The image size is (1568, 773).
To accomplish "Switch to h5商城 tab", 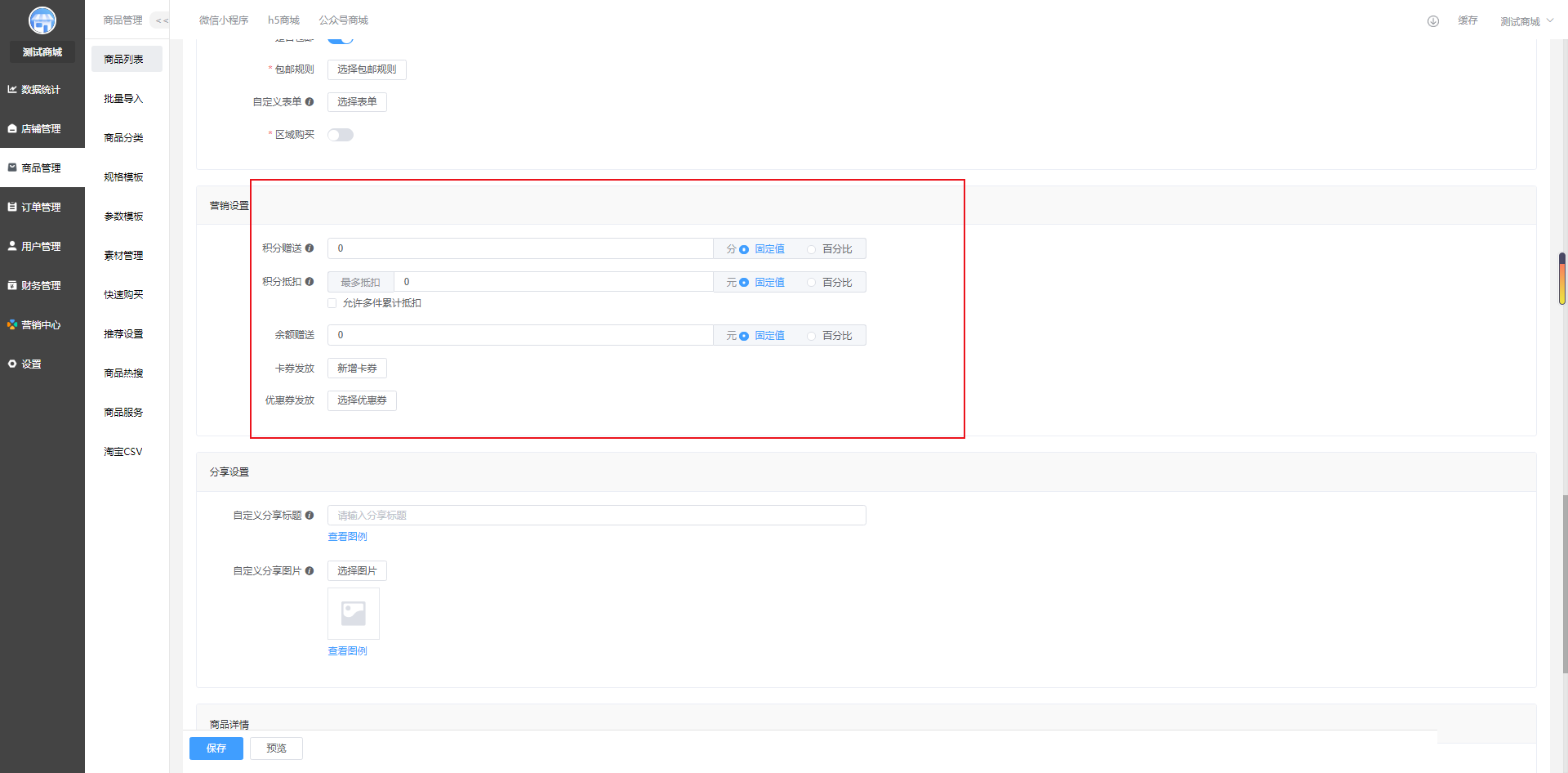I will point(283,20).
